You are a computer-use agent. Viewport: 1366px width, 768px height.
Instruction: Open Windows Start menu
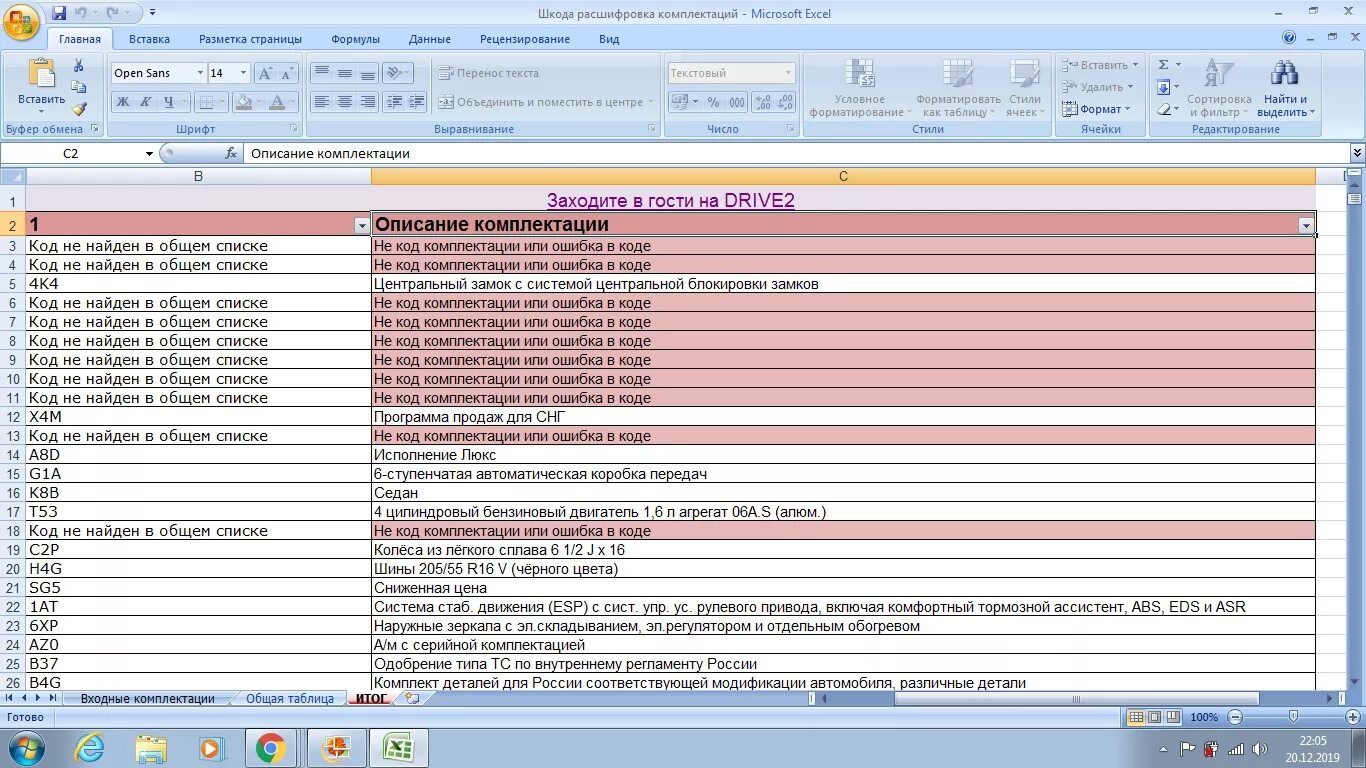tap(25, 748)
